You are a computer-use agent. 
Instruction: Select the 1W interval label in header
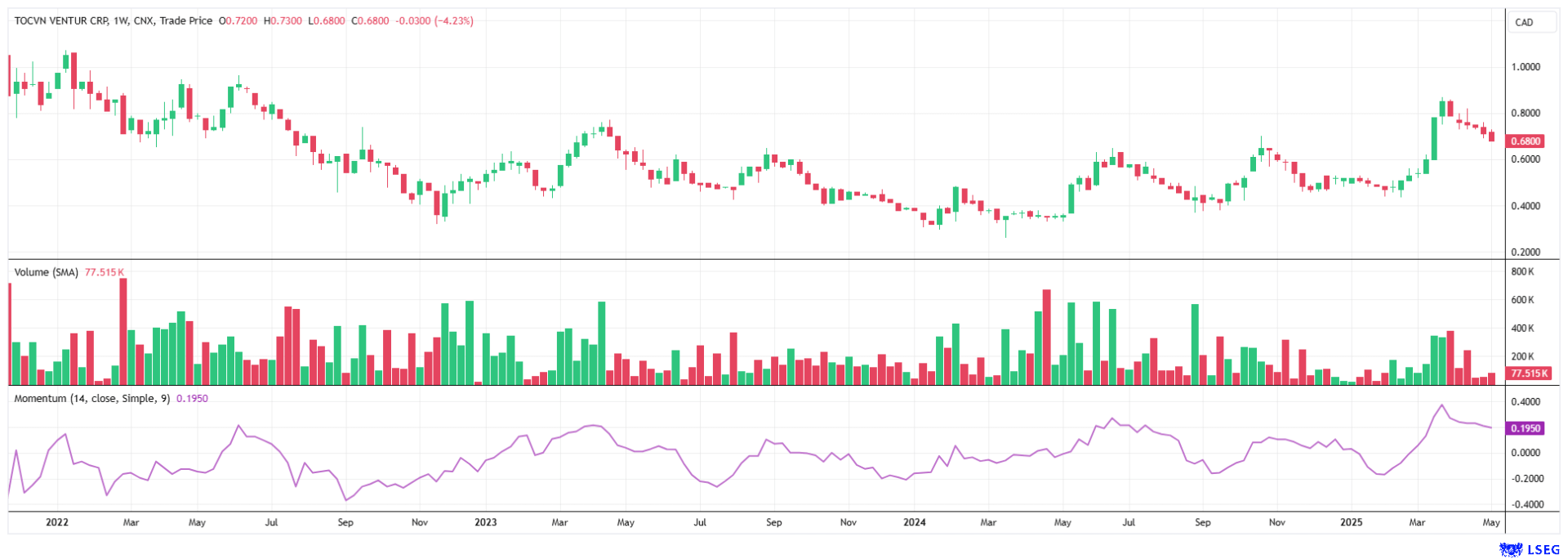coord(122,21)
